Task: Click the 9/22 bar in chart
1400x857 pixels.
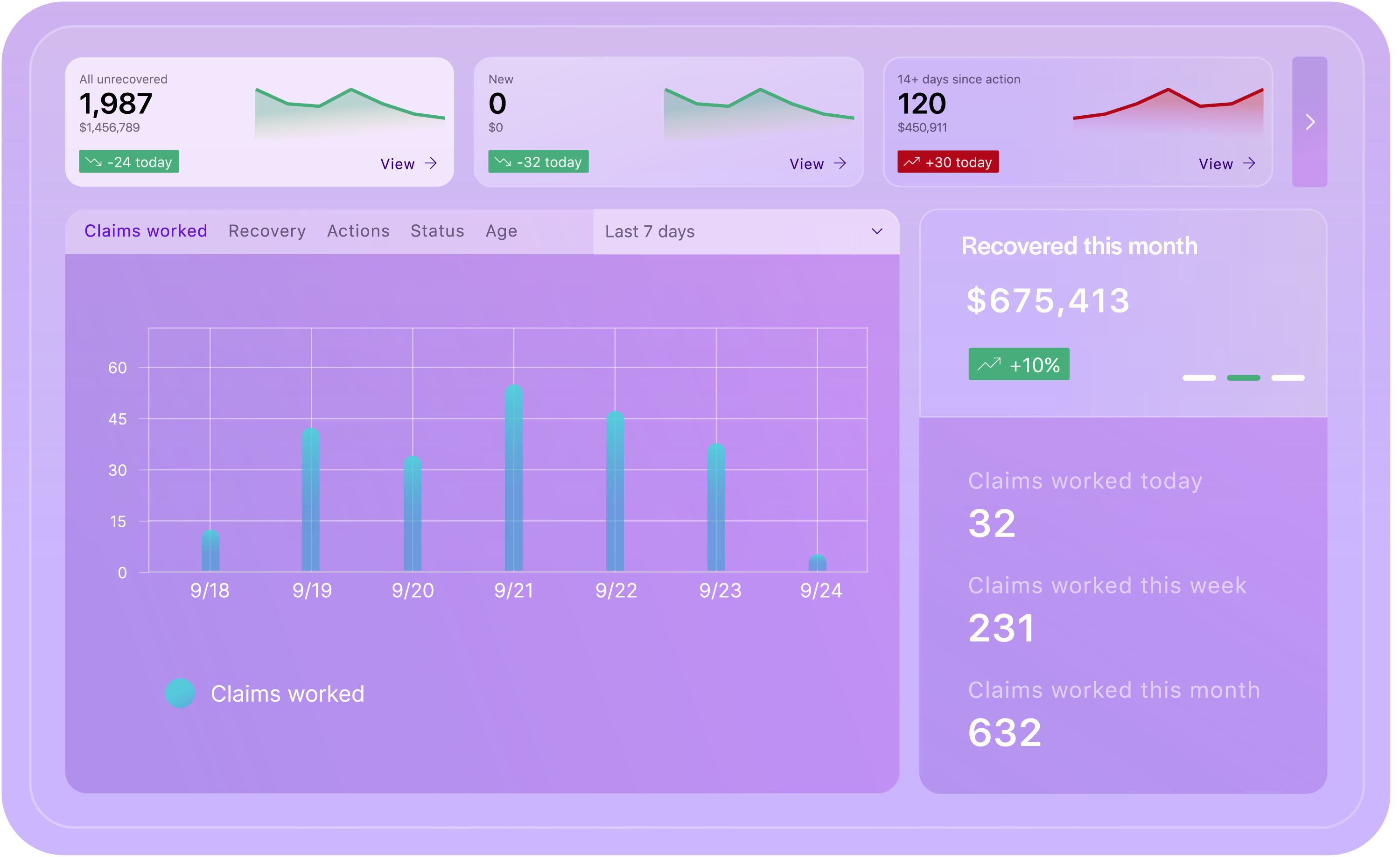Action: [615, 492]
